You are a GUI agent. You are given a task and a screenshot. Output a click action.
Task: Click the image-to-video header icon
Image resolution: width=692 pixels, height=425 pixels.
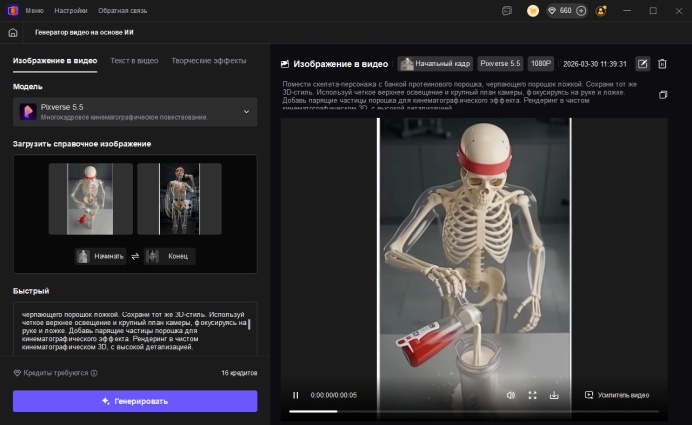(x=285, y=64)
